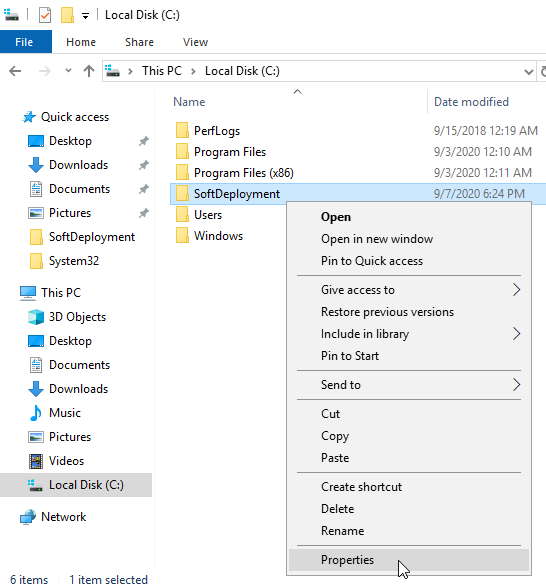
Task: Sort by the Date modified column header
Action: click(471, 102)
